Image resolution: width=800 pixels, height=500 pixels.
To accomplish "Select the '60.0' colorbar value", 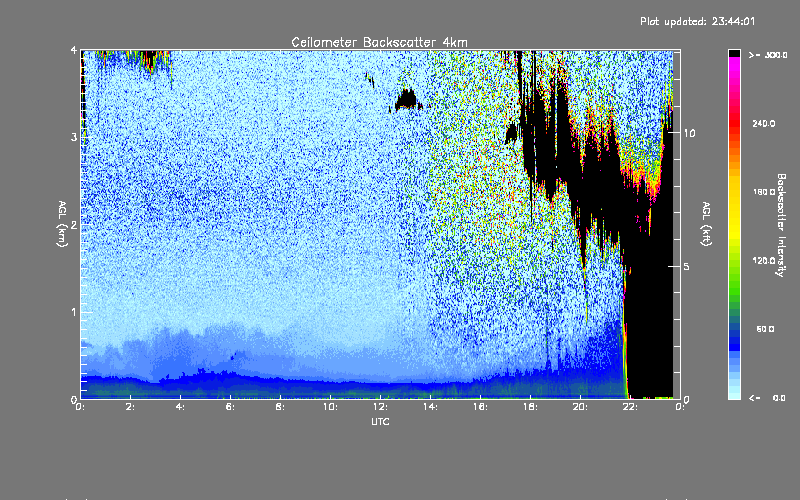I will [765, 329].
